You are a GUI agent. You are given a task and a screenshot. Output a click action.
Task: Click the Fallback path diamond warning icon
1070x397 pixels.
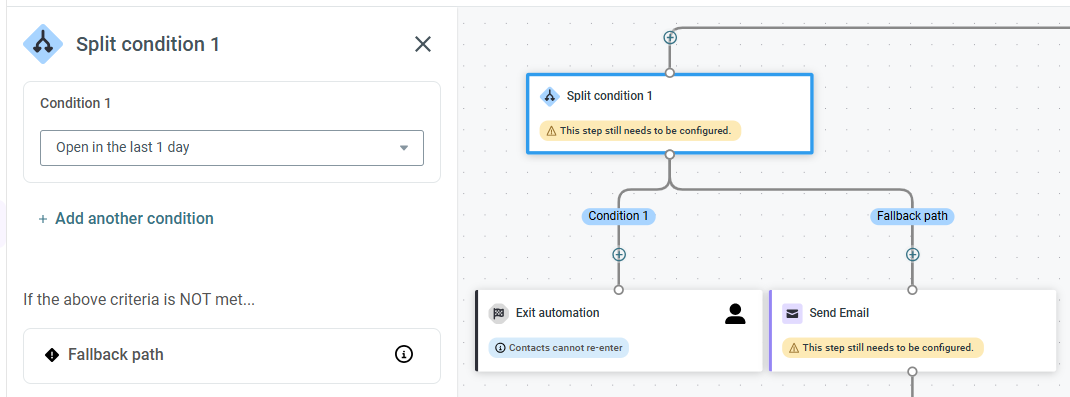click(x=52, y=355)
